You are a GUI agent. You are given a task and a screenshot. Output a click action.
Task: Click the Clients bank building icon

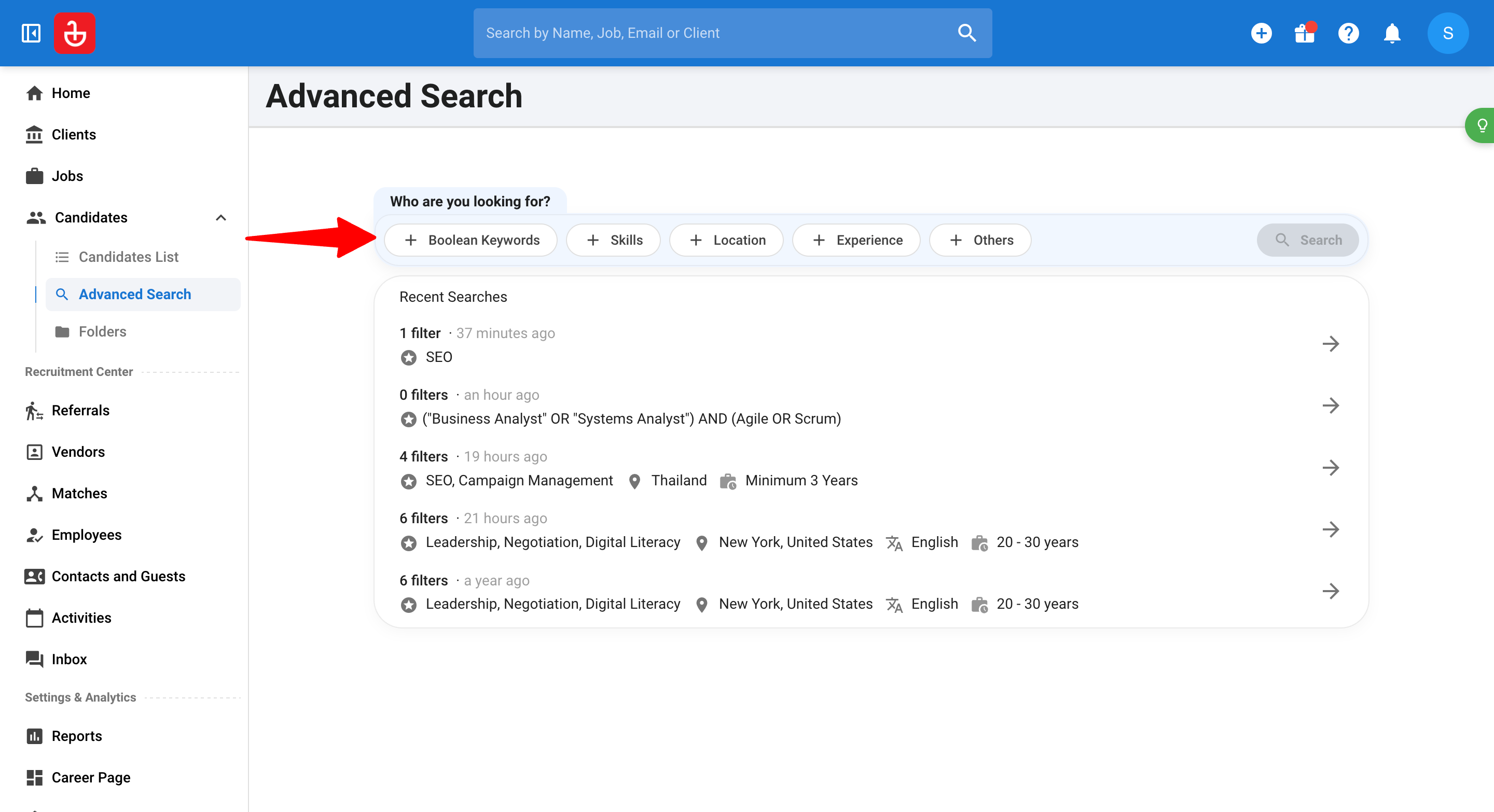pyautogui.click(x=34, y=134)
